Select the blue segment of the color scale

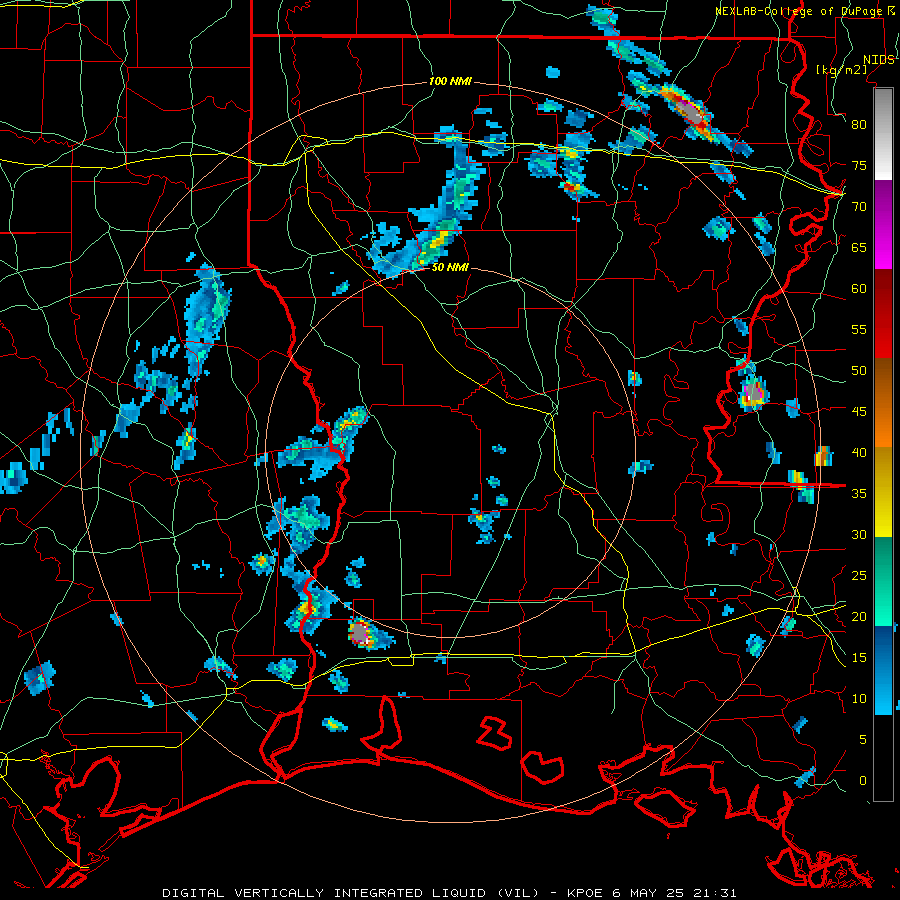[883, 670]
